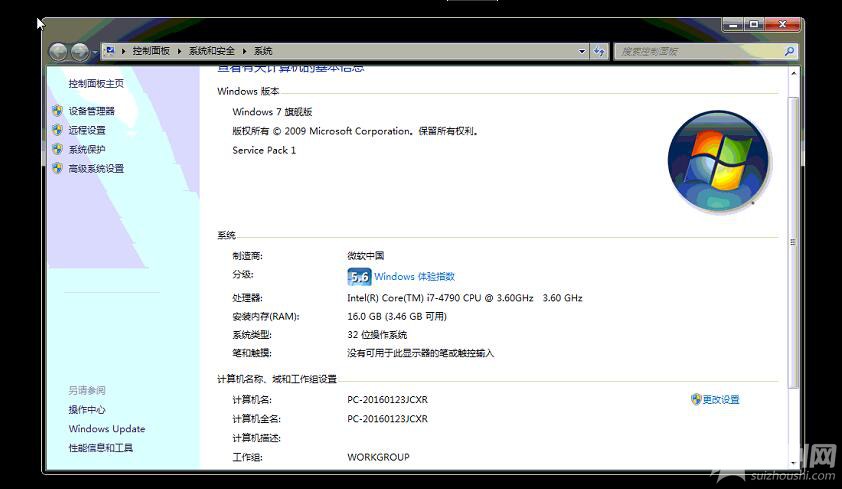Click the vertical scrollbar thumb
Screen dimensions: 842x489
(x=794, y=242)
